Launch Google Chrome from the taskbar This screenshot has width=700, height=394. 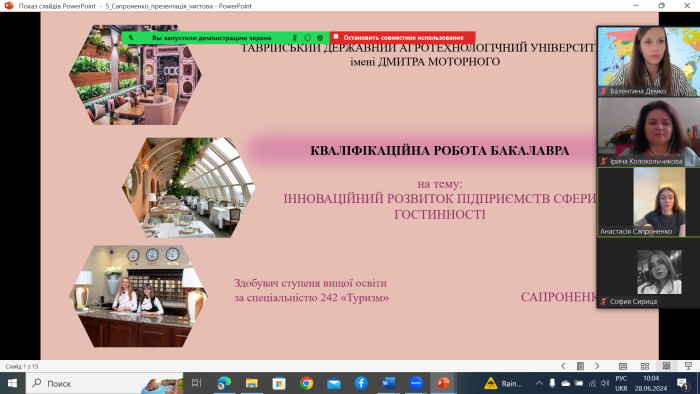point(306,383)
